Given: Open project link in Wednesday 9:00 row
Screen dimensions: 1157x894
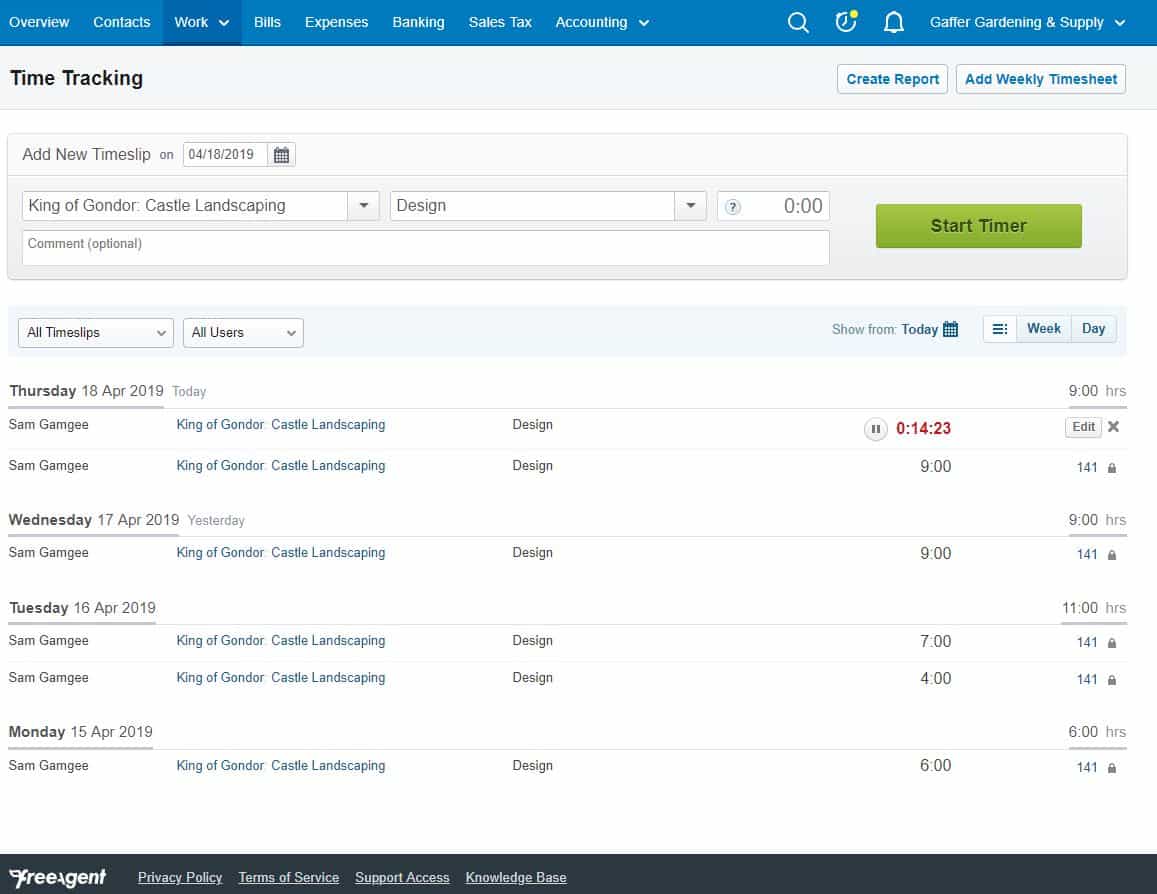Looking at the screenshot, I should pos(280,552).
